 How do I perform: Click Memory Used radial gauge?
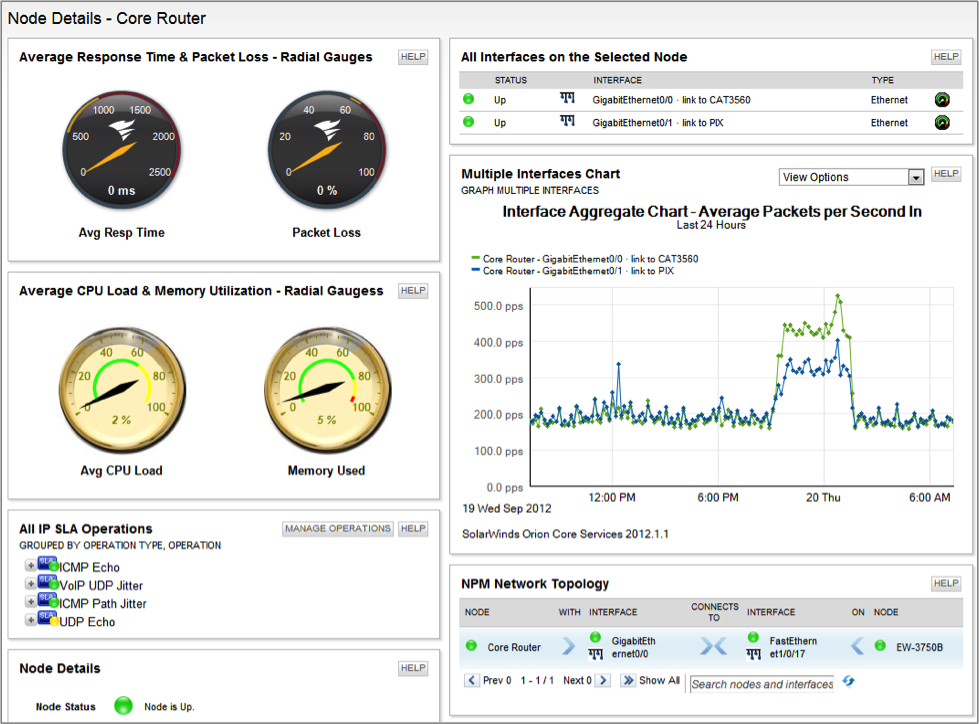point(327,389)
